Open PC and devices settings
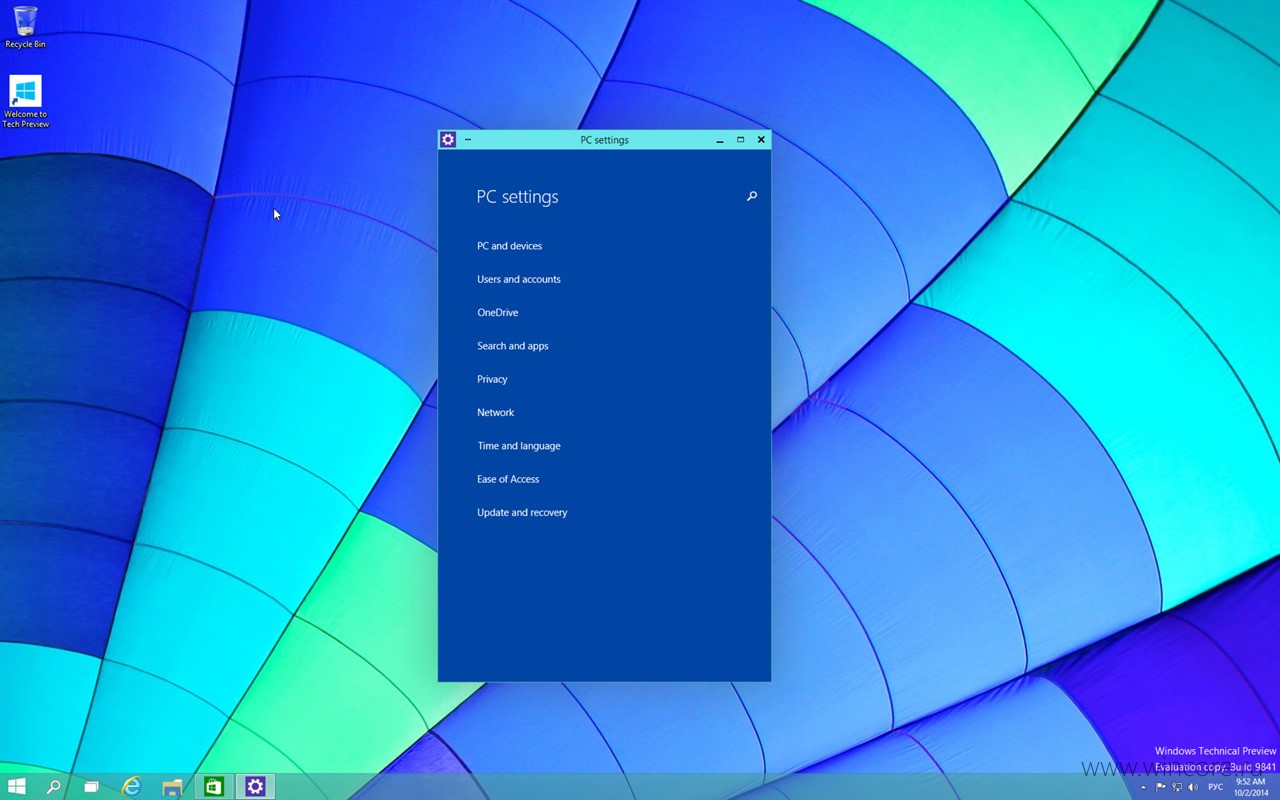The height and width of the screenshot is (800, 1280). 509,246
